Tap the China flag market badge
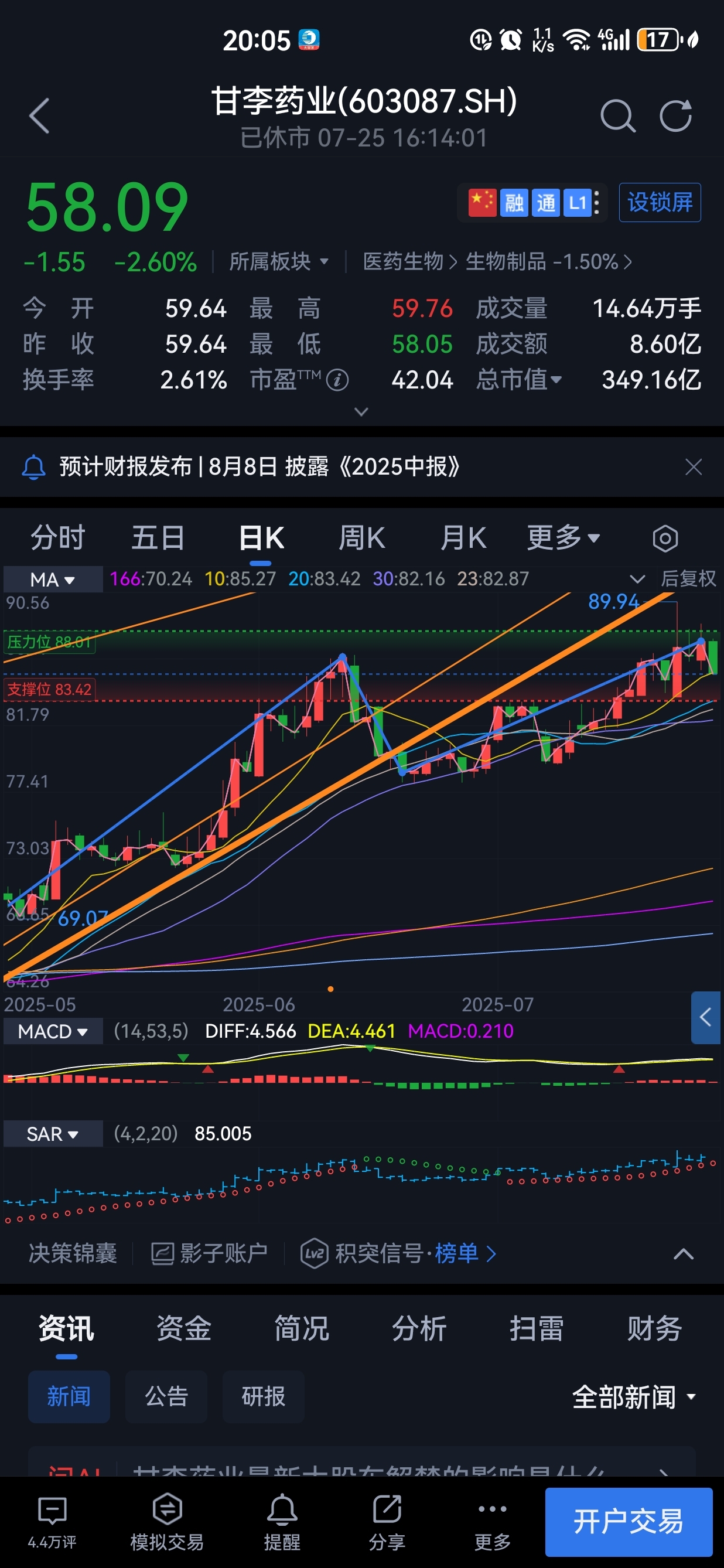The width and height of the screenshot is (724, 1568). (483, 203)
